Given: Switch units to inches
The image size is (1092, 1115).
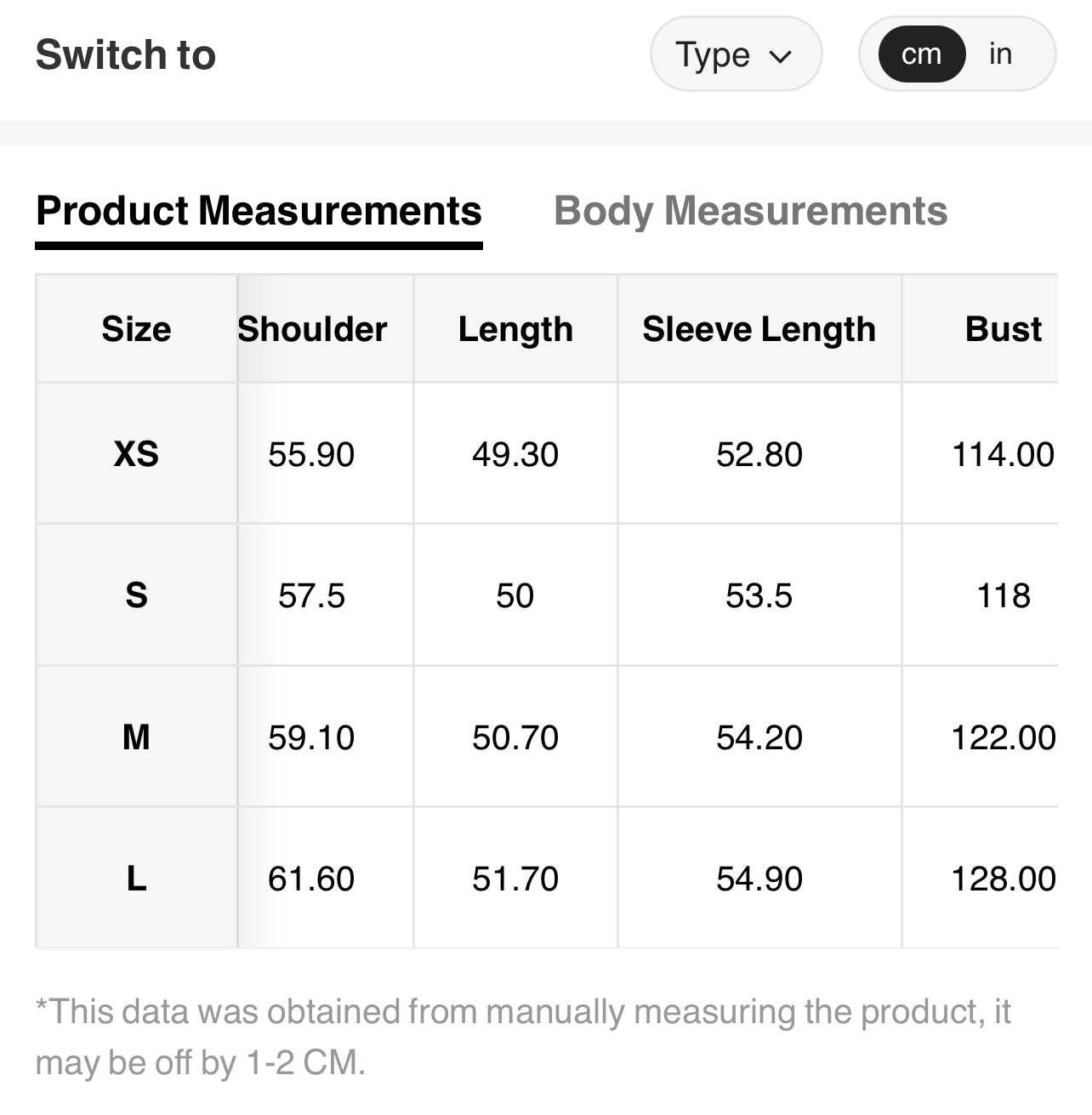Looking at the screenshot, I should click(1000, 54).
